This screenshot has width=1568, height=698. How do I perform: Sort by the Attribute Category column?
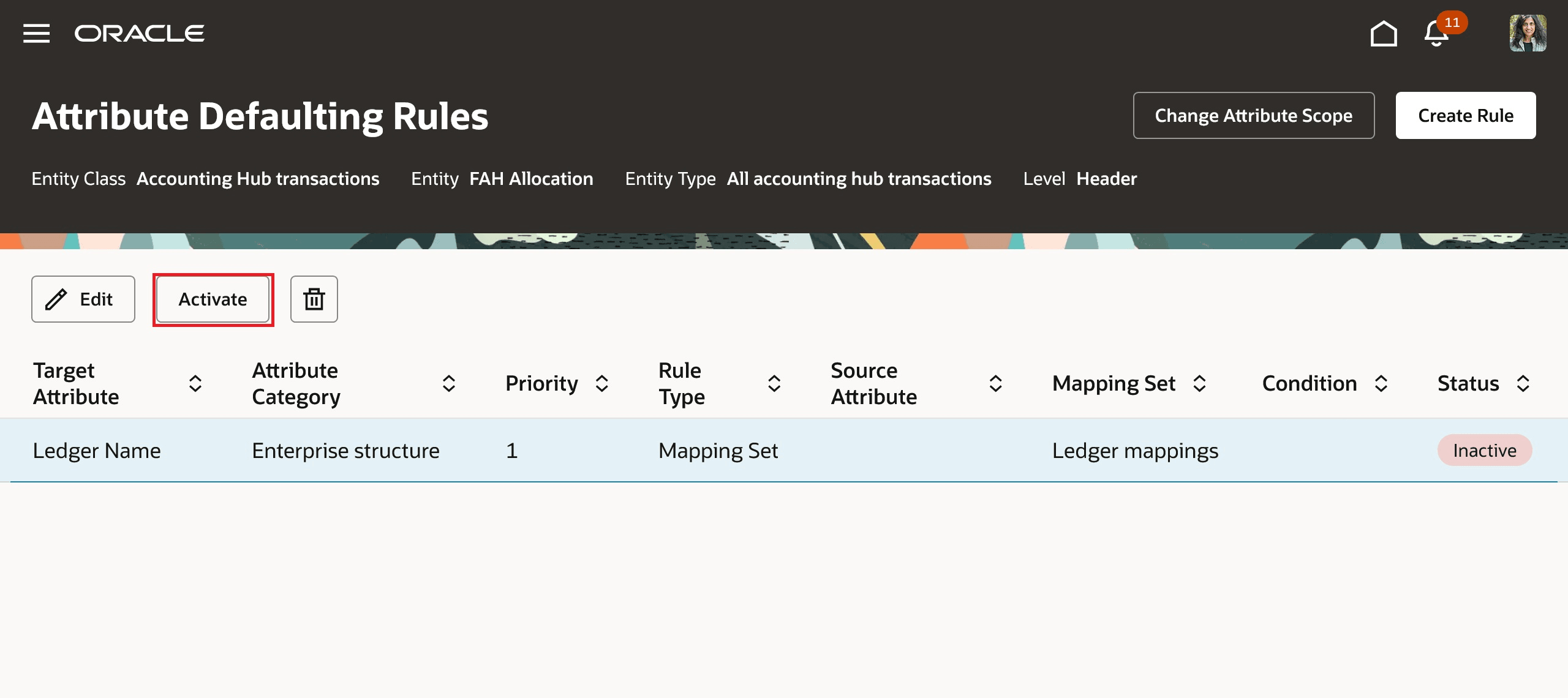coord(449,384)
